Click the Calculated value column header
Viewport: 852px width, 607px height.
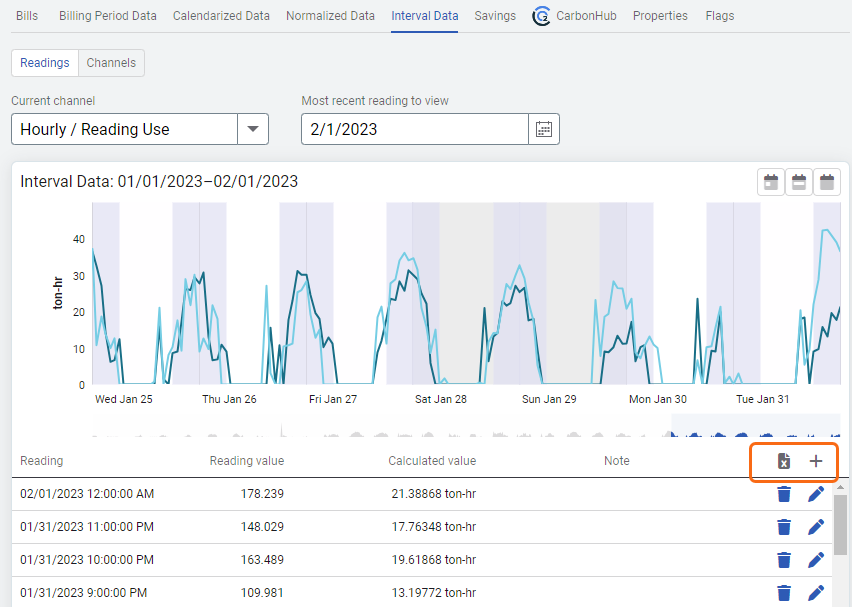click(x=432, y=461)
